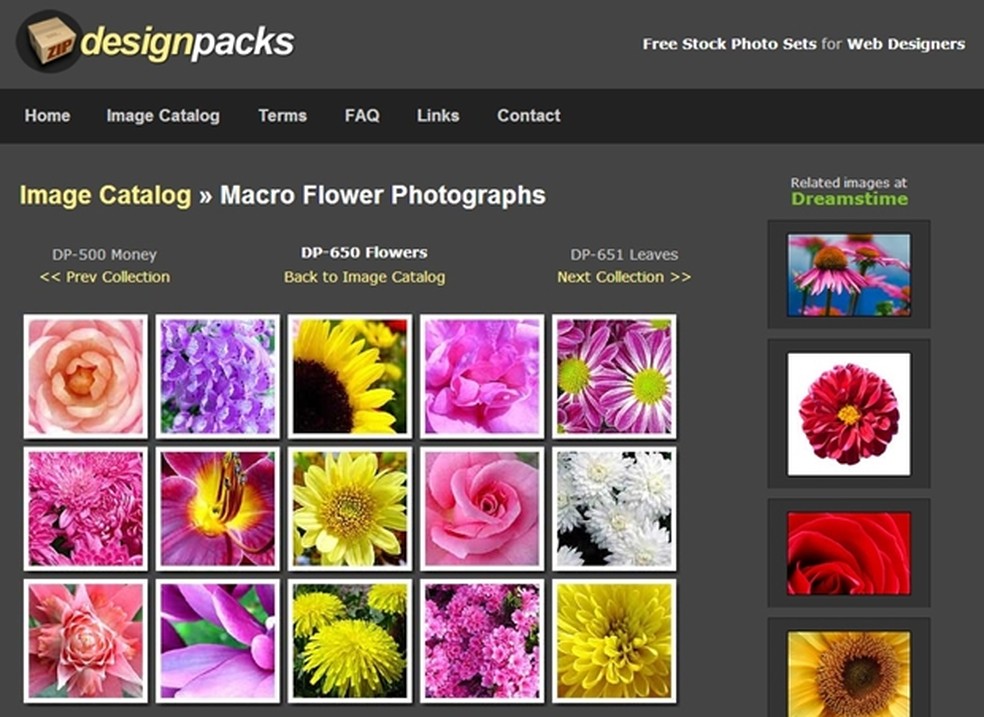Open the small pink blossoms cluster thumbnail
The width and height of the screenshot is (984, 717).
[x=482, y=641]
